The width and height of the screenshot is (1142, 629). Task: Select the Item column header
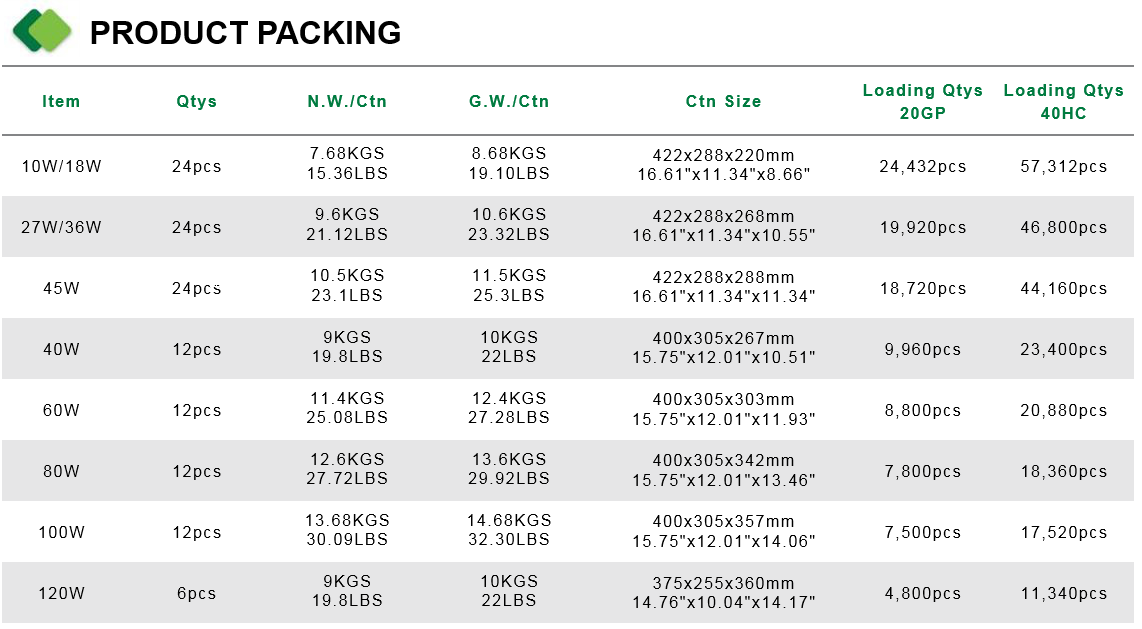(61, 101)
